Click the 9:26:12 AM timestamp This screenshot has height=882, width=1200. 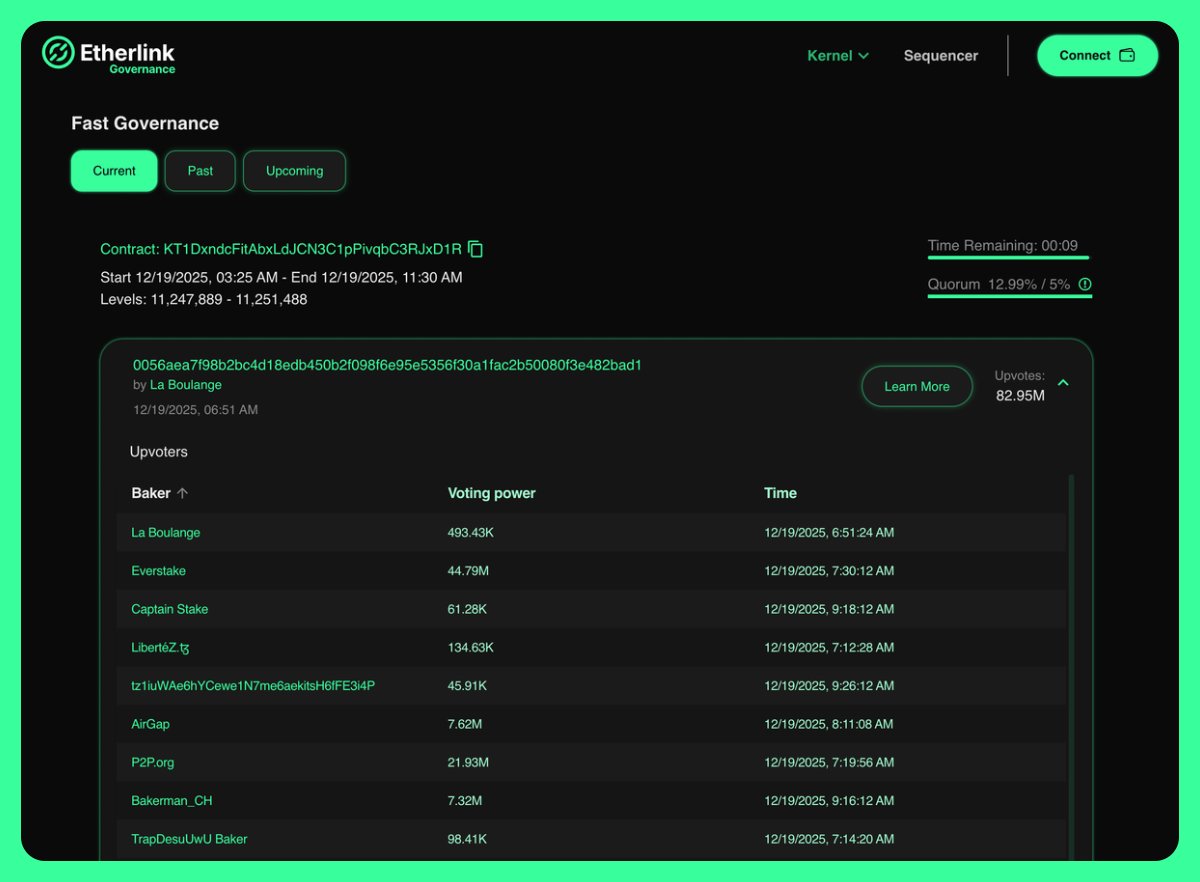tap(829, 686)
